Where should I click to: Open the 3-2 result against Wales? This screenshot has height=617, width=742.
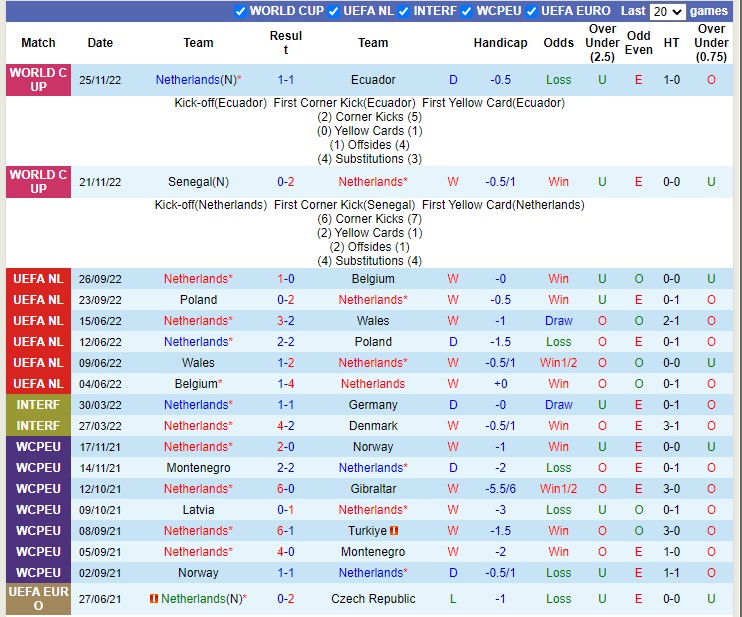coord(285,321)
